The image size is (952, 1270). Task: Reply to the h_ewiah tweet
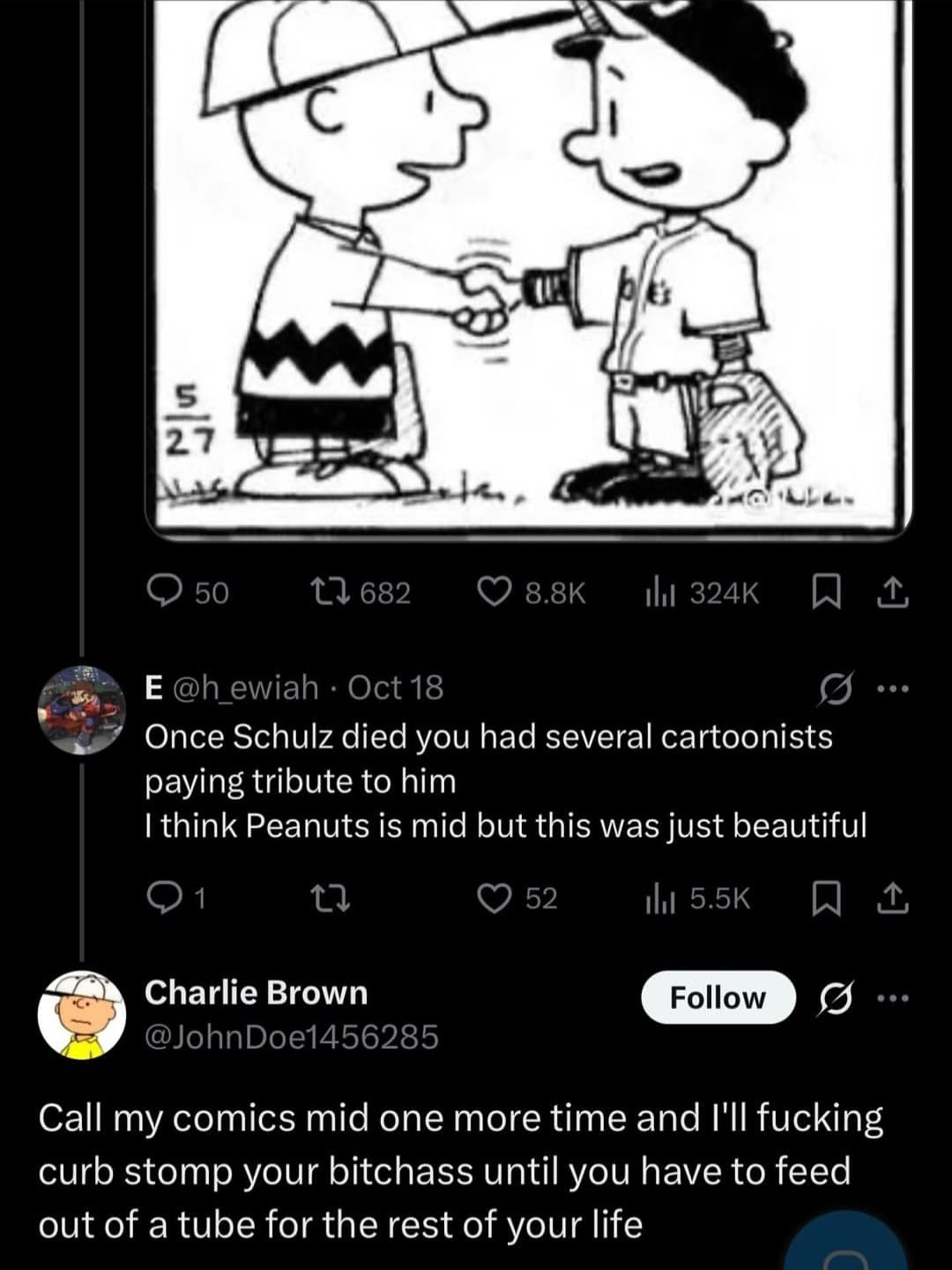pos(165,898)
